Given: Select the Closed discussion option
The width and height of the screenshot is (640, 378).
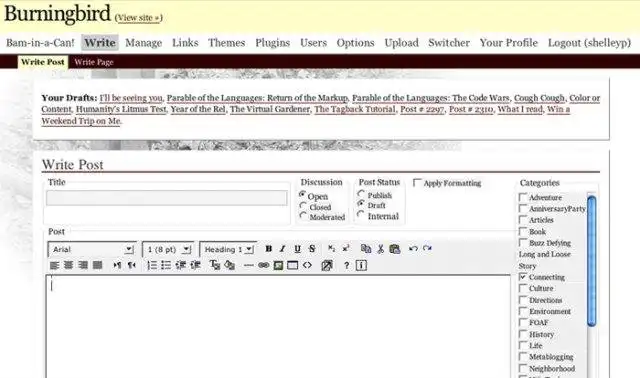Looking at the screenshot, I should click(302, 205).
